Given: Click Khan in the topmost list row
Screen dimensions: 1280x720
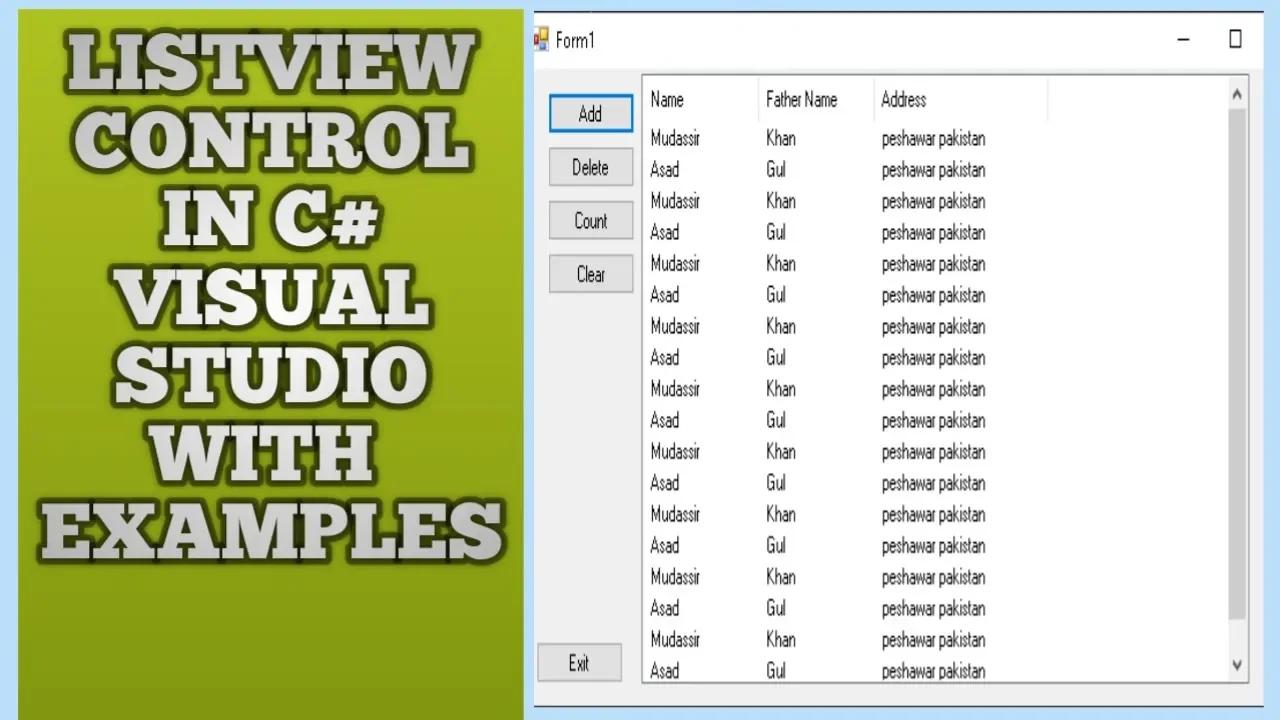Looking at the screenshot, I should (781, 138).
